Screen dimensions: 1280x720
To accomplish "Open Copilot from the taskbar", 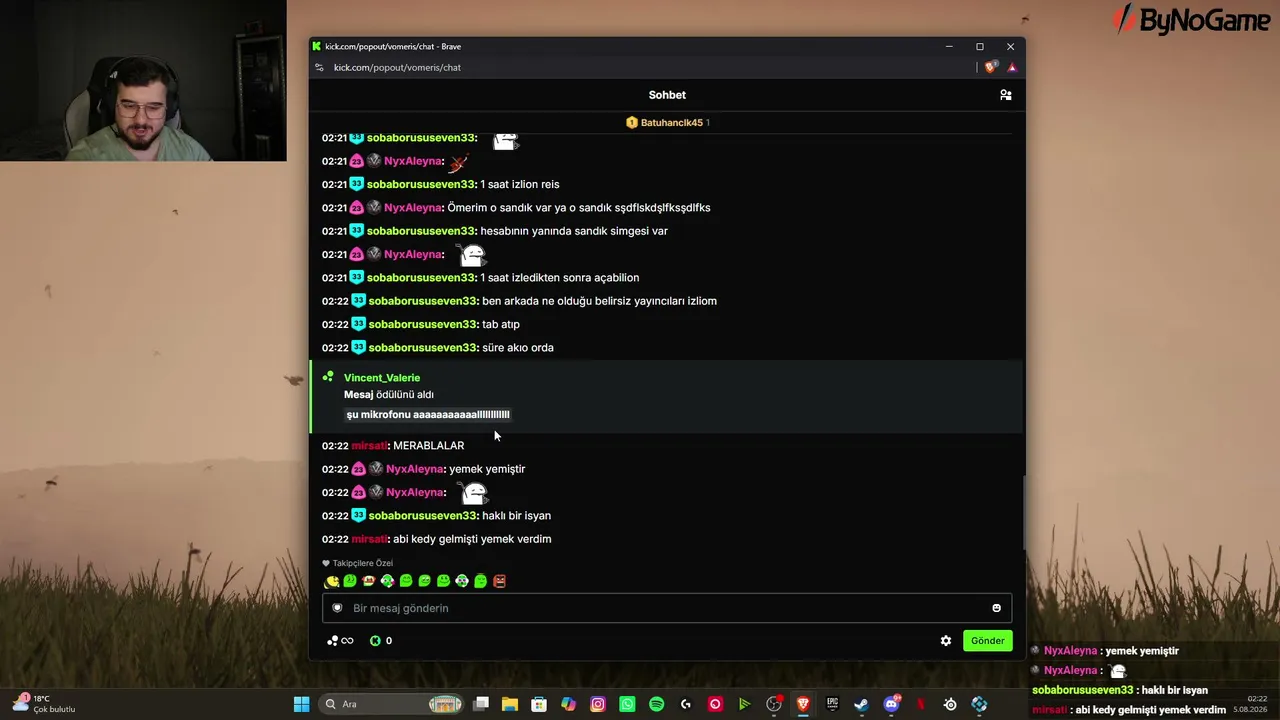I will 568,704.
